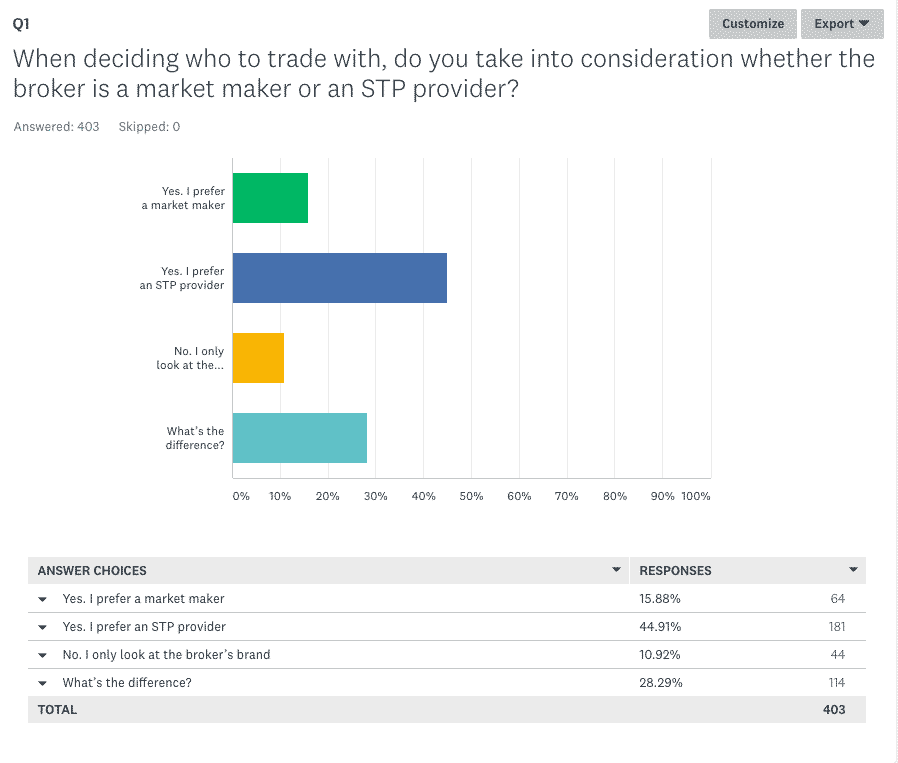Open the Export dropdown menu
Screen dimensions: 898x763
(842, 24)
